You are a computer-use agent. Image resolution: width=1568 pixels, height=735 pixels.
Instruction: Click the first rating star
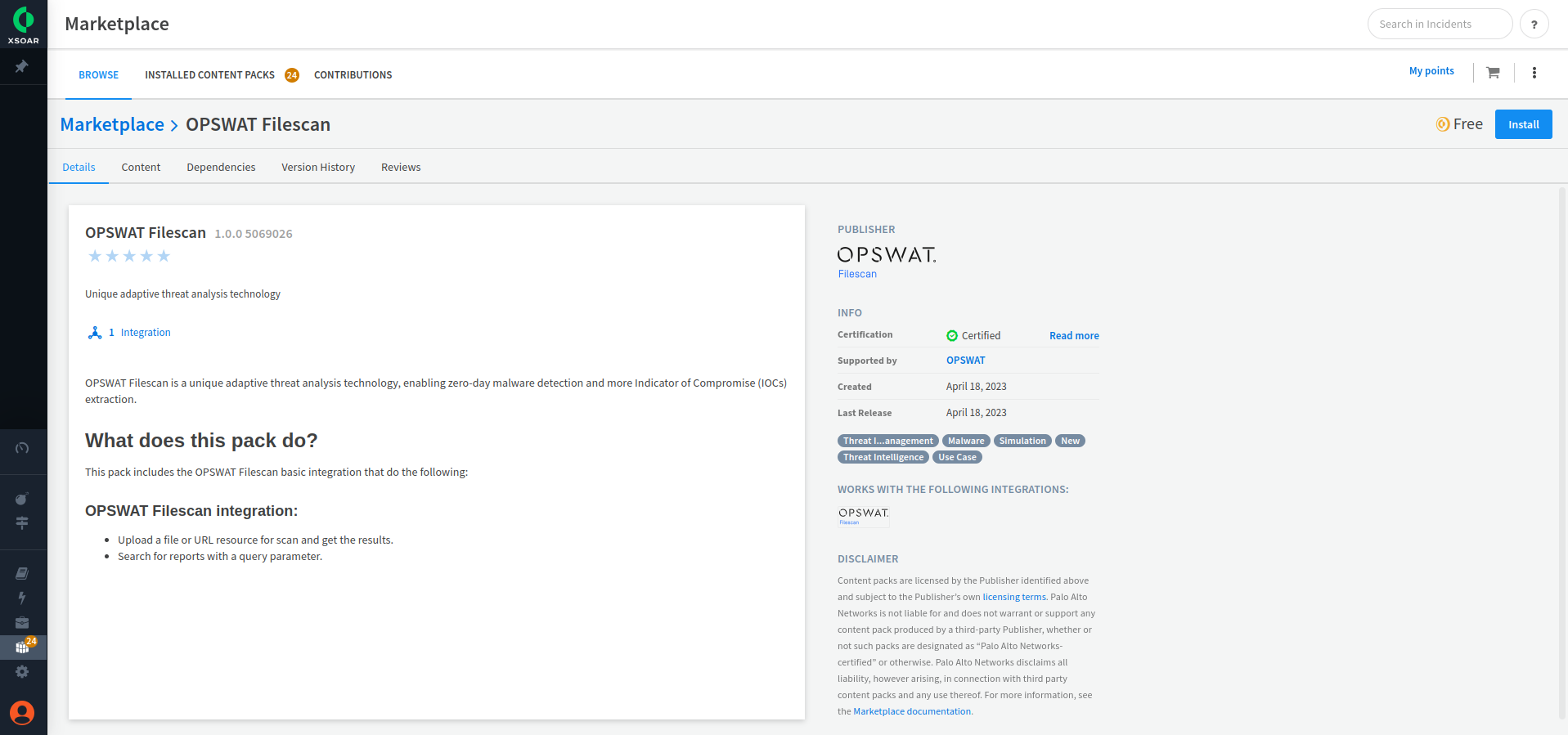pyautogui.click(x=95, y=256)
